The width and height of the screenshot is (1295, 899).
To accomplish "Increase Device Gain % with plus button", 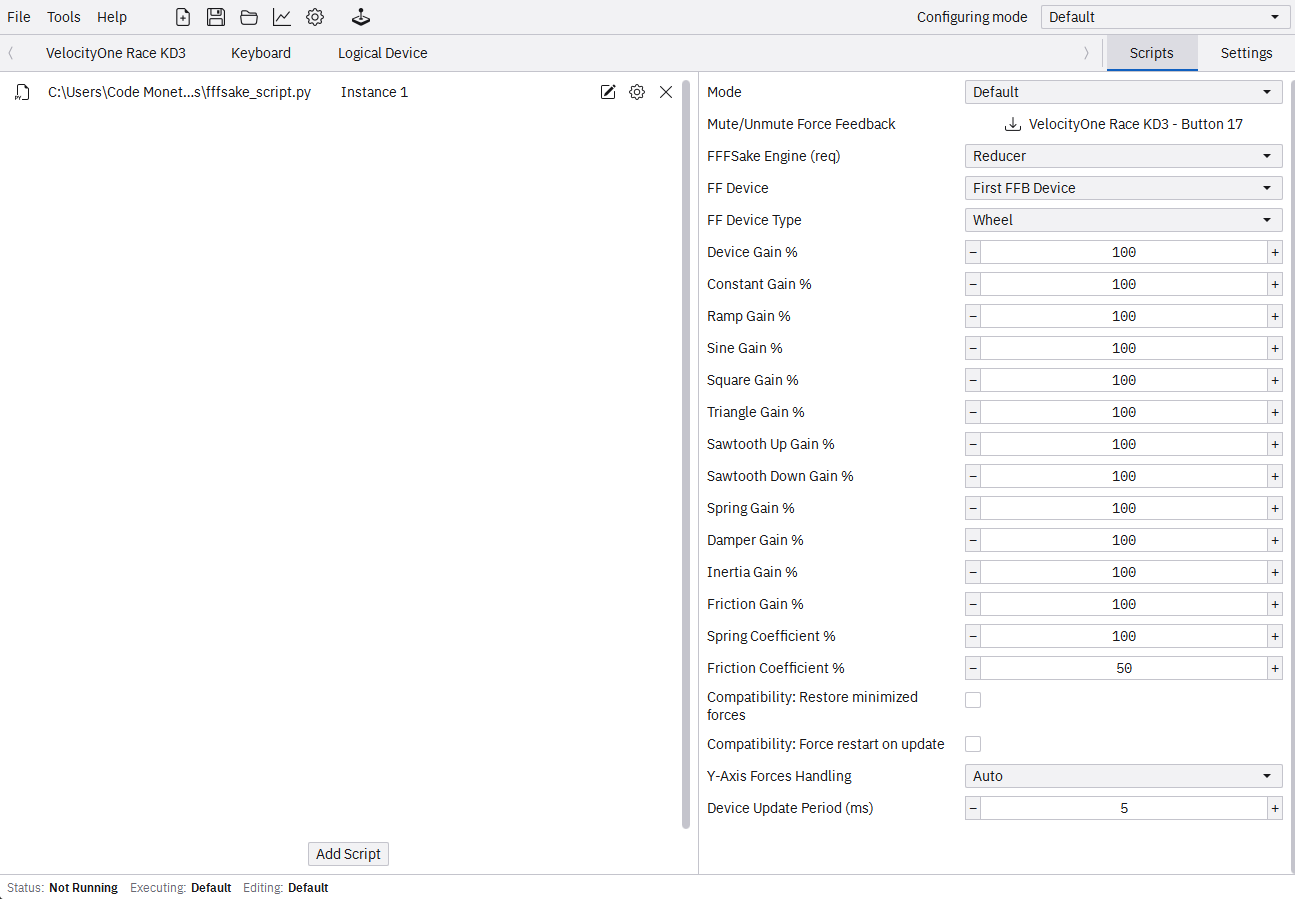I will click(x=1275, y=252).
